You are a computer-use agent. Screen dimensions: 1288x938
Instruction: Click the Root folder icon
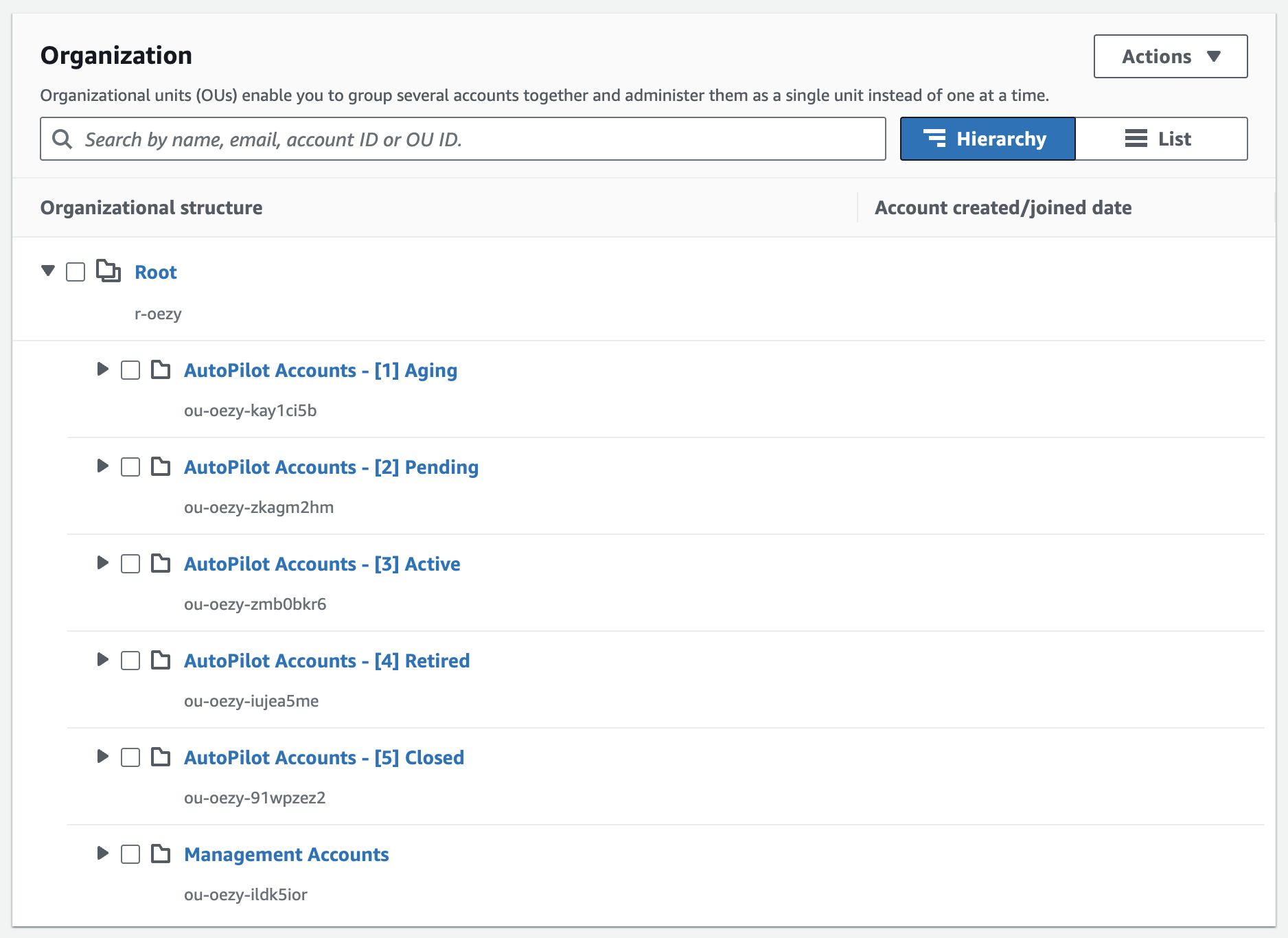pyautogui.click(x=108, y=271)
